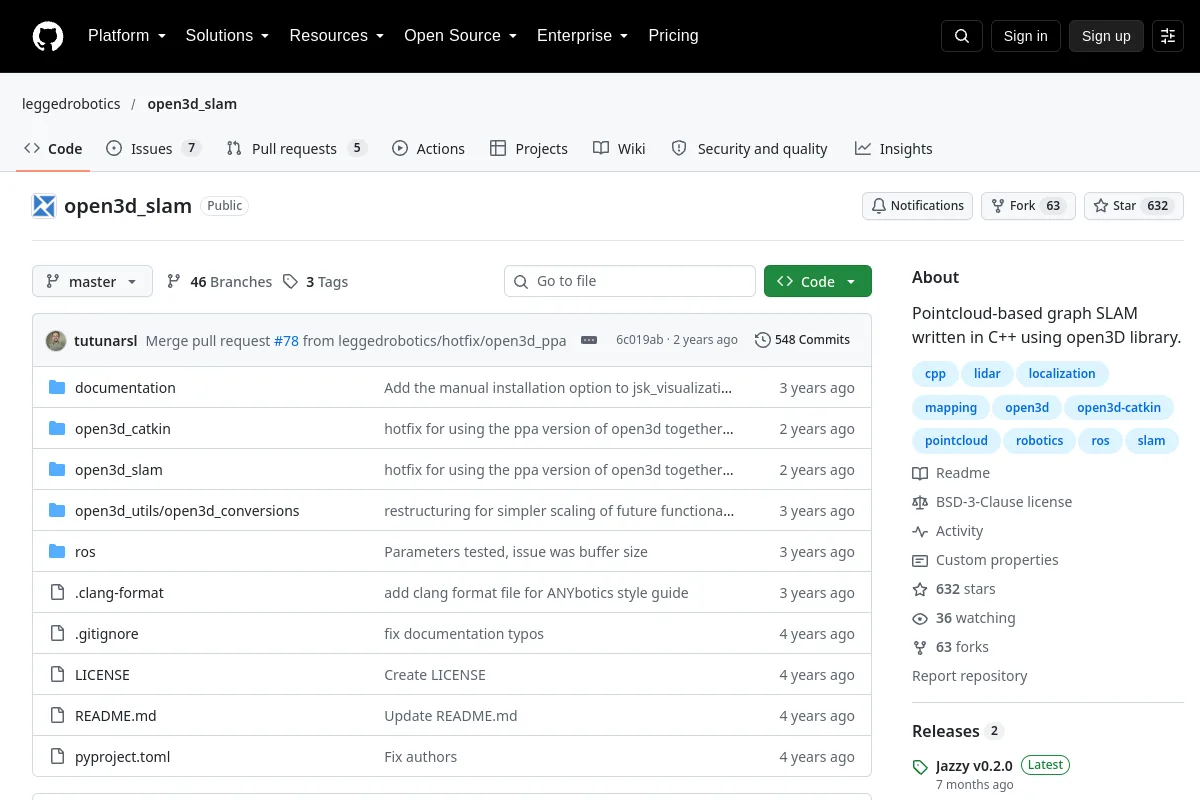
Task: Click the BSD-3-Clause license scale icon
Action: point(920,502)
